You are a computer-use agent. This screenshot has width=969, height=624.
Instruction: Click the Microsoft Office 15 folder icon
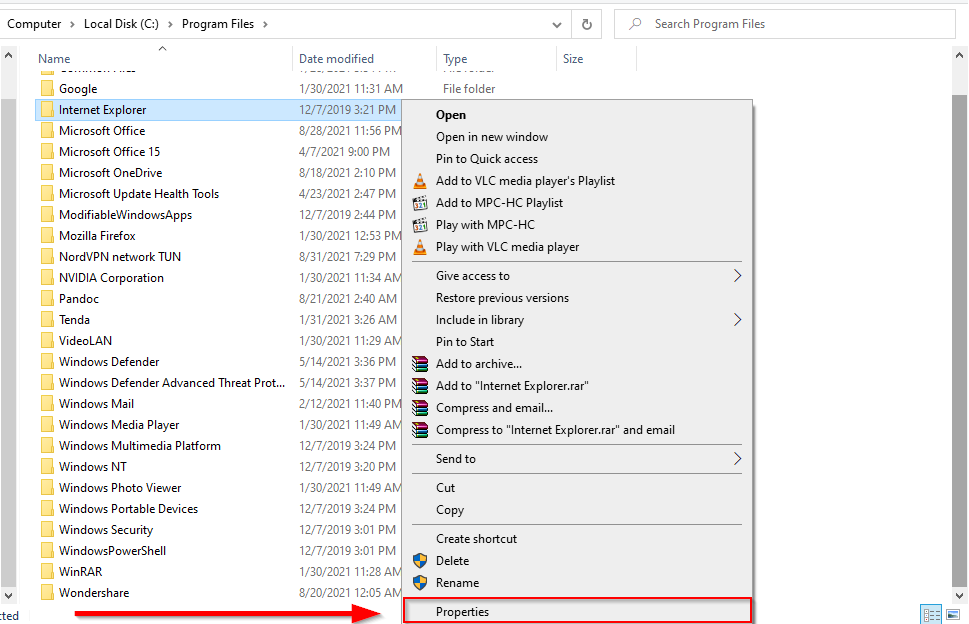(47, 152)
